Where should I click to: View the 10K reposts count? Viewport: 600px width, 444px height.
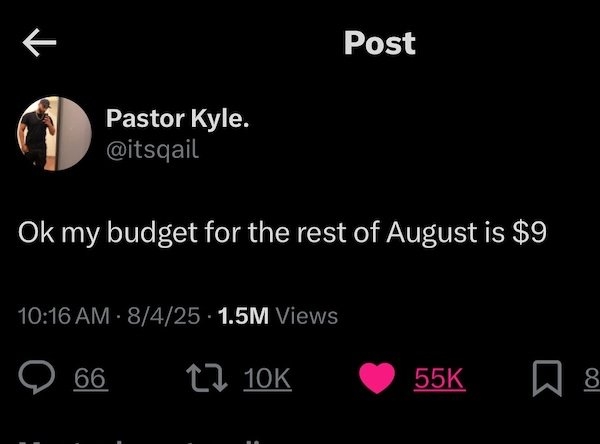268,377
